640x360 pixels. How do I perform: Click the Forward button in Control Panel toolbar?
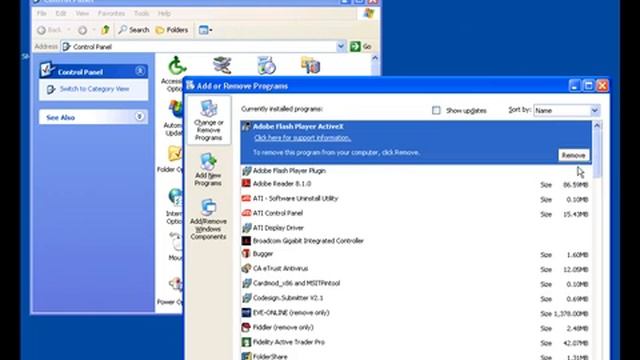82,30
